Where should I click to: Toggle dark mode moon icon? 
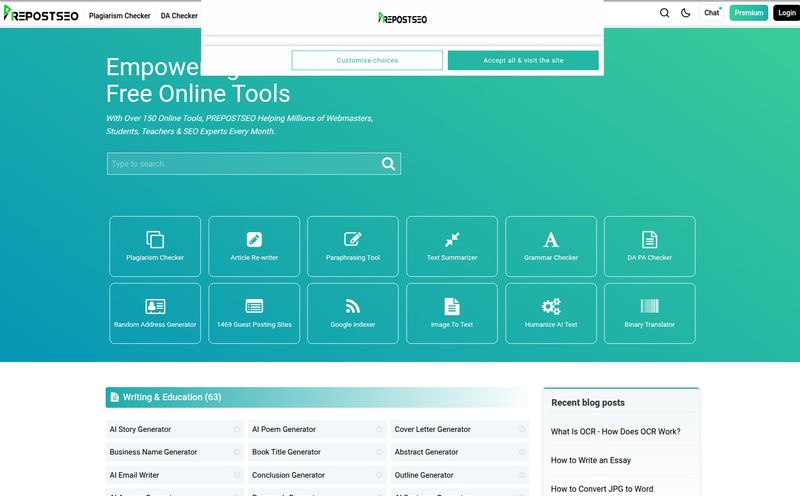[686, 13]
